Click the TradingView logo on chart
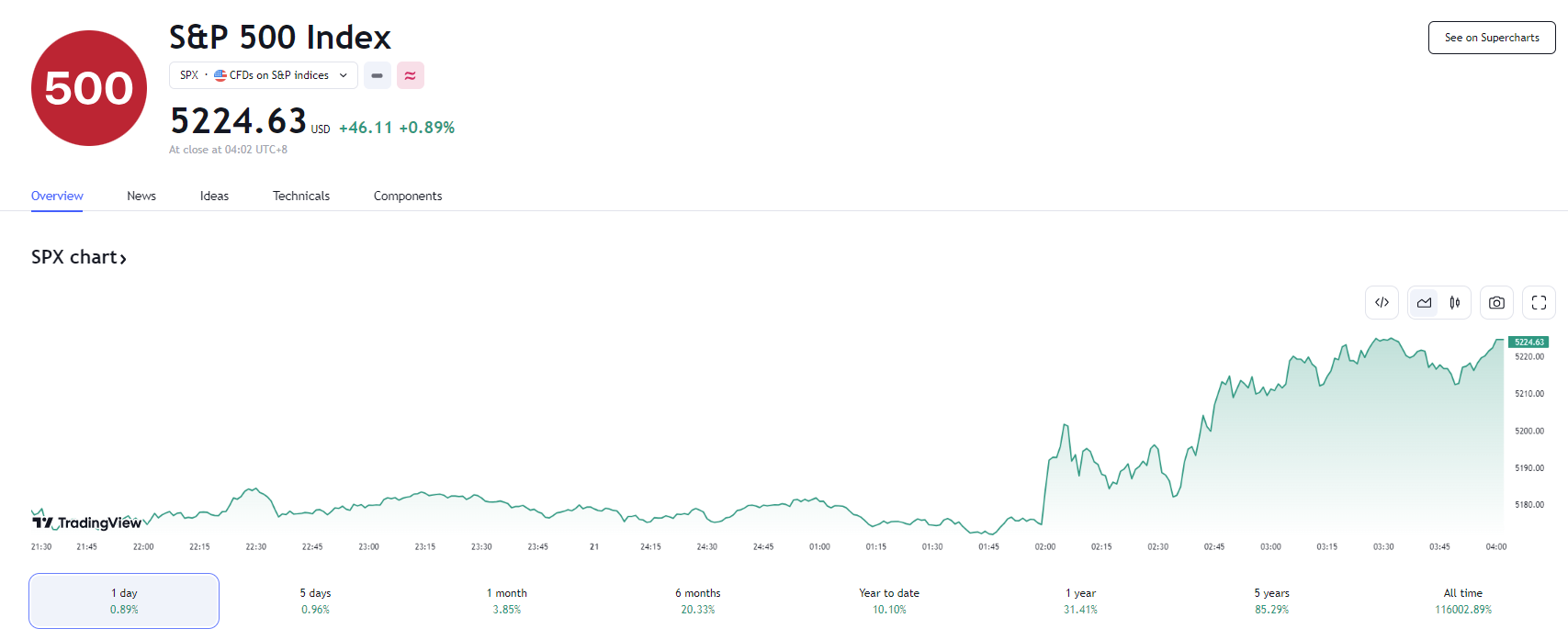Image resolution: width=1568 pixels, height=640 pixels. coord(87,522)
